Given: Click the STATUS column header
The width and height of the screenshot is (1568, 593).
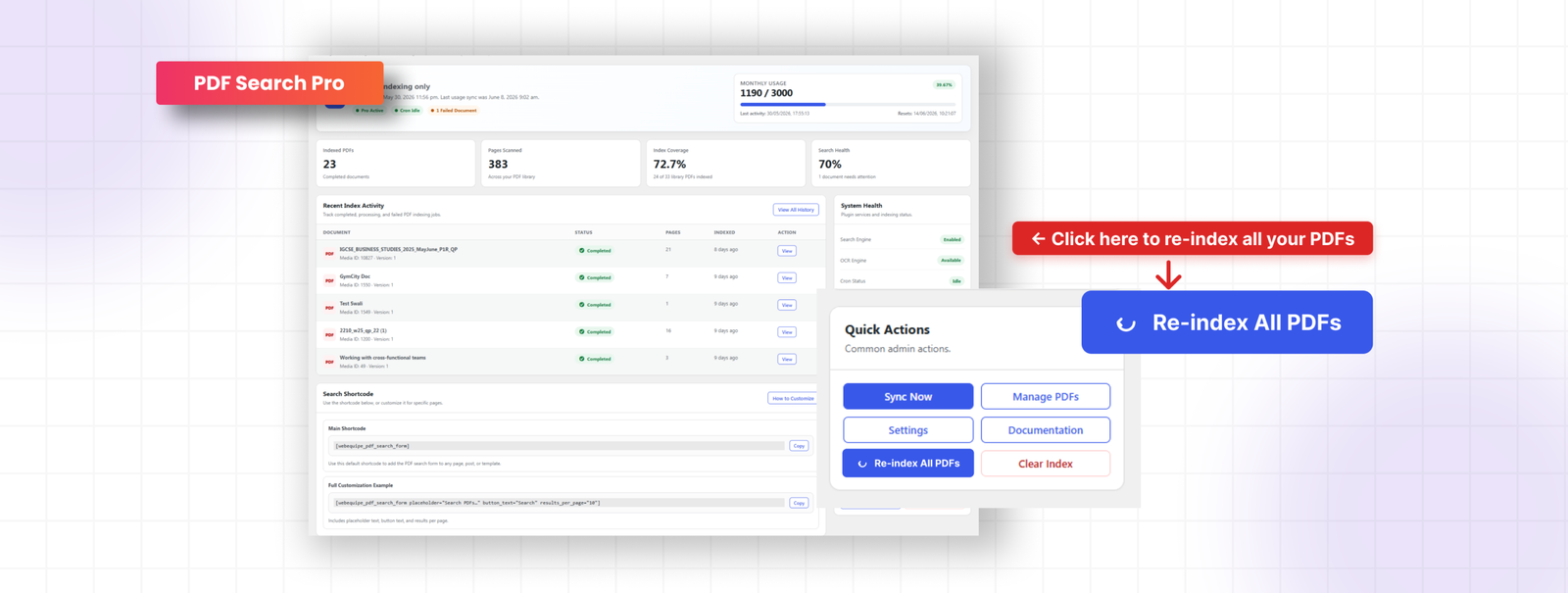Looking at the screenshot, I should click(583, 232).
